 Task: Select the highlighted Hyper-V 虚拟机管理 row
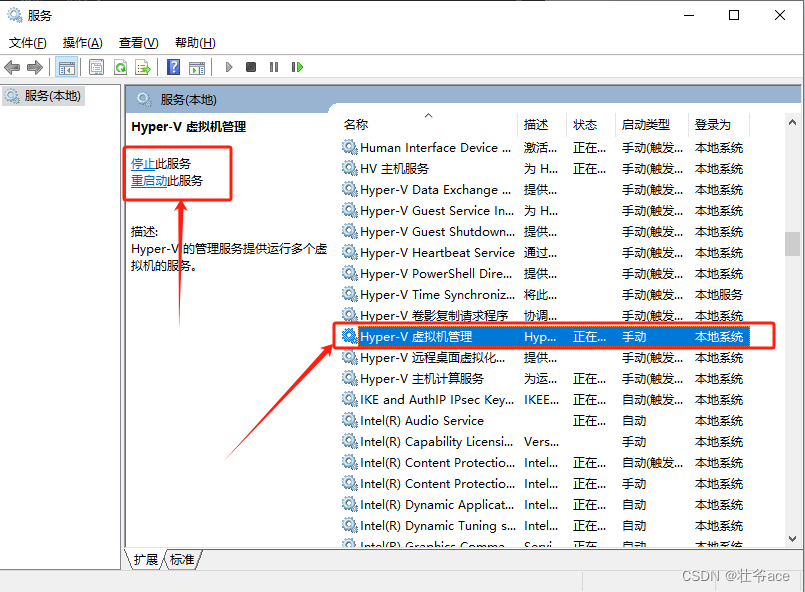(545, 337)
